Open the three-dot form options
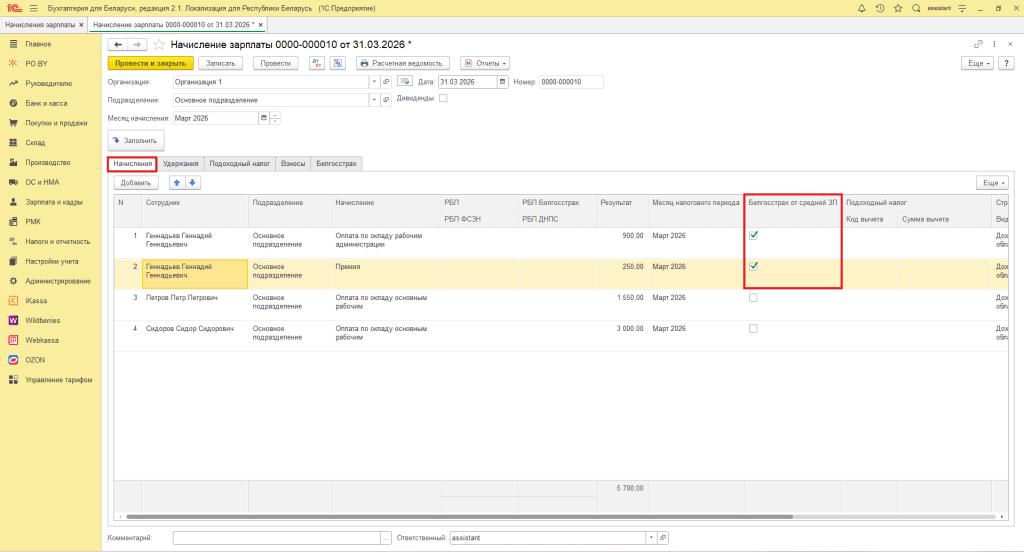 pyautogui.click(x=994, y=44)
